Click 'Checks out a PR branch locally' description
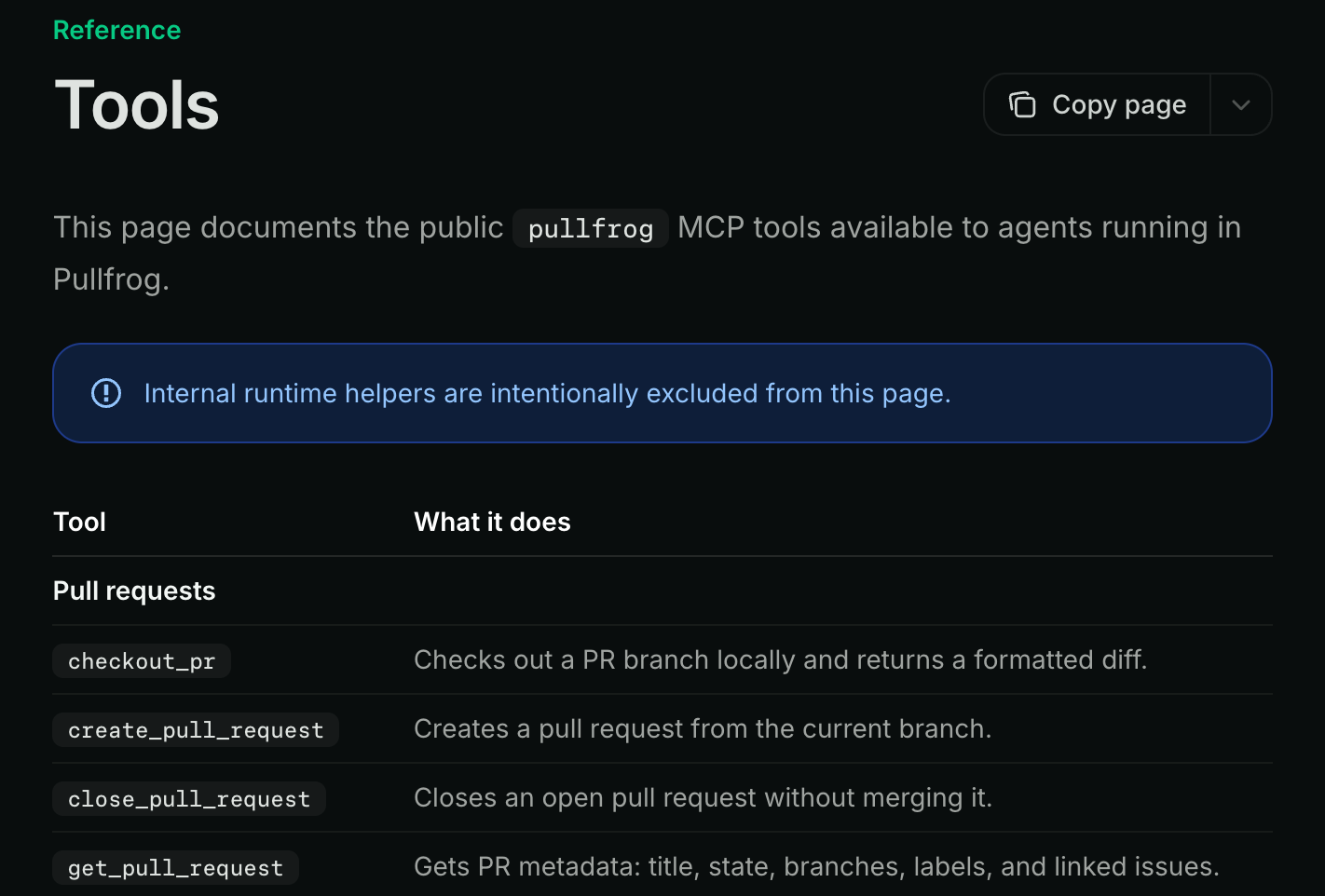Screen dimensions: 1325x896 [781, 659]
